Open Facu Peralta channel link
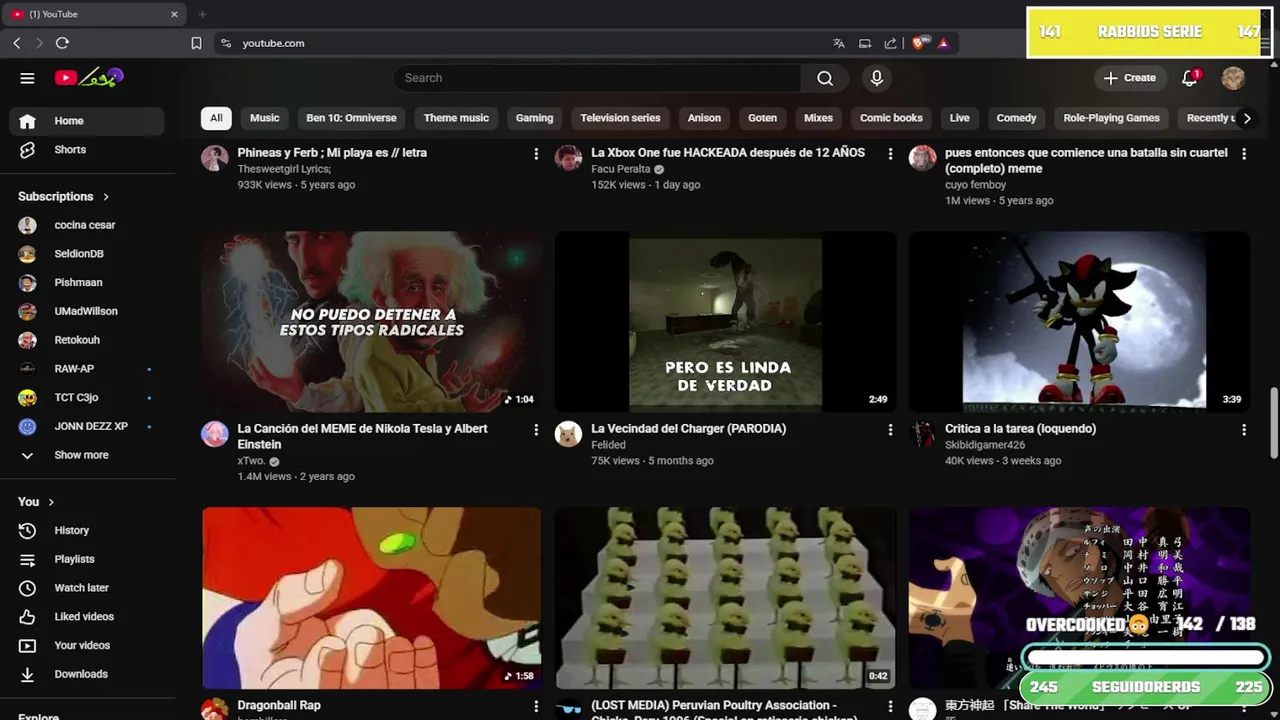Screen dimensions: 1280x720 click(620, 169)
